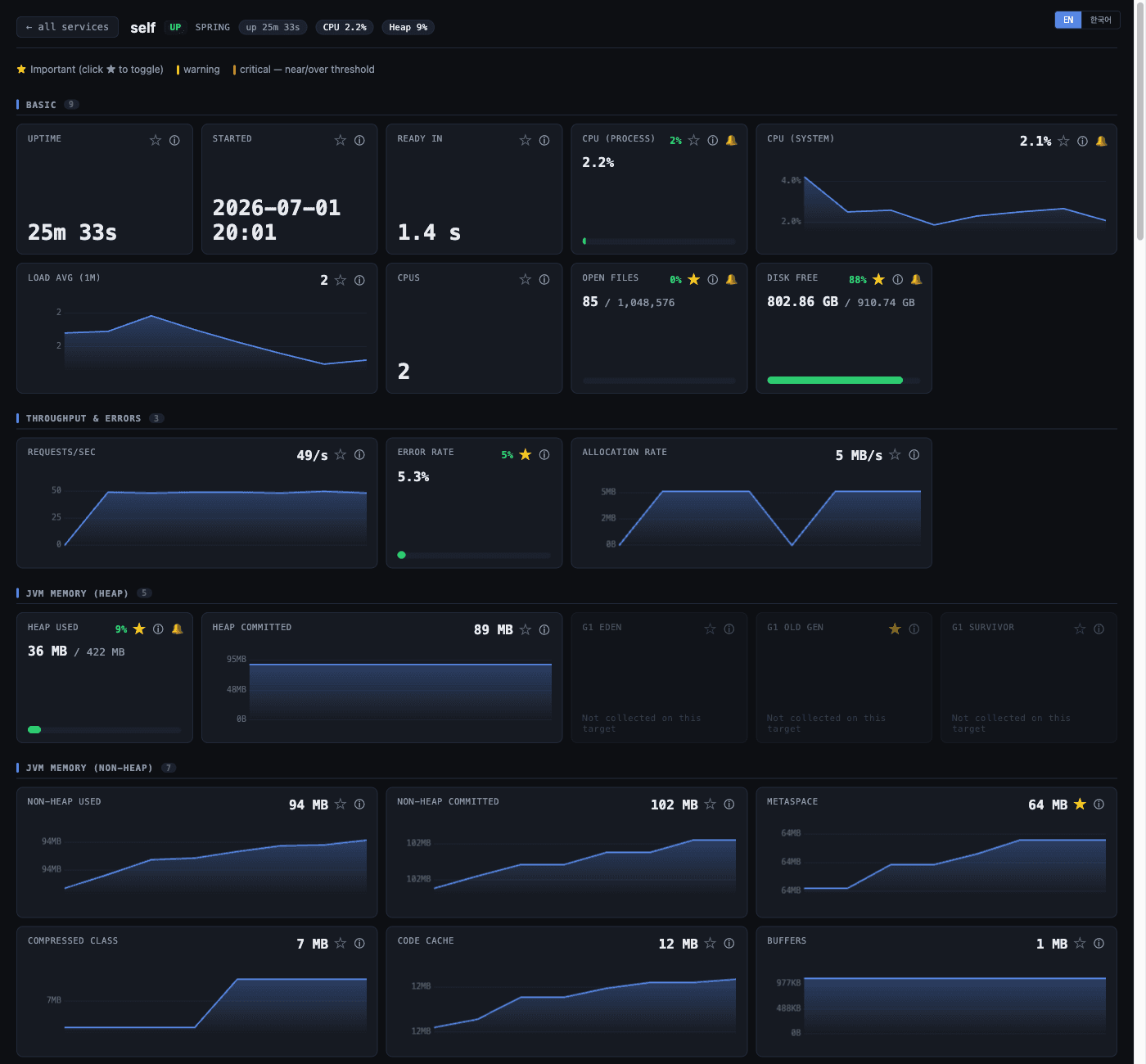Click the Disk Free progress bar
The height and width of the screenshot is (1064, 1146).
pyautogui.click(x=844, y=380)
